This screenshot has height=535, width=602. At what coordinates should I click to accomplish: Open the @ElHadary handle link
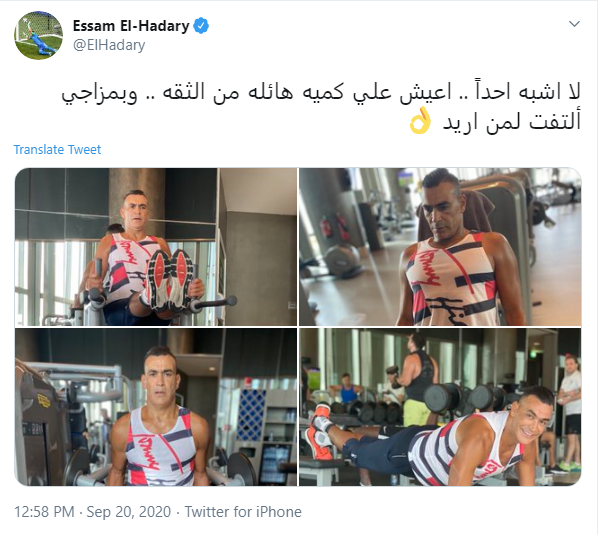click(x=109, y=45)
